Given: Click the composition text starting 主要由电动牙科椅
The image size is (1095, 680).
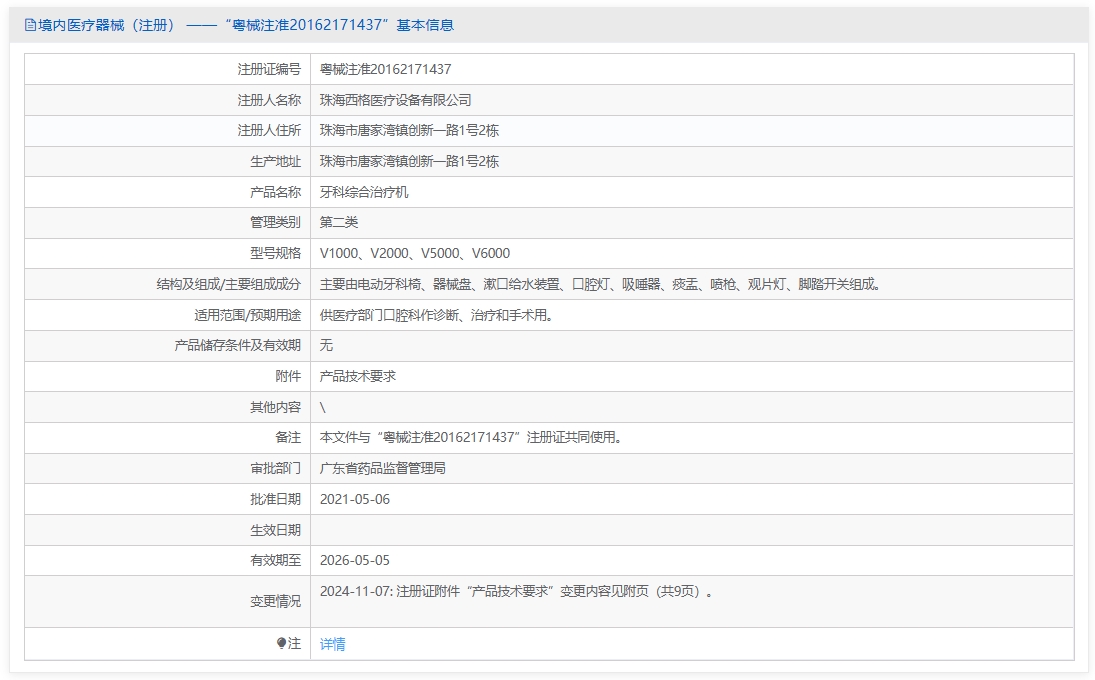Looking at the screenshot, I should 601,284.
